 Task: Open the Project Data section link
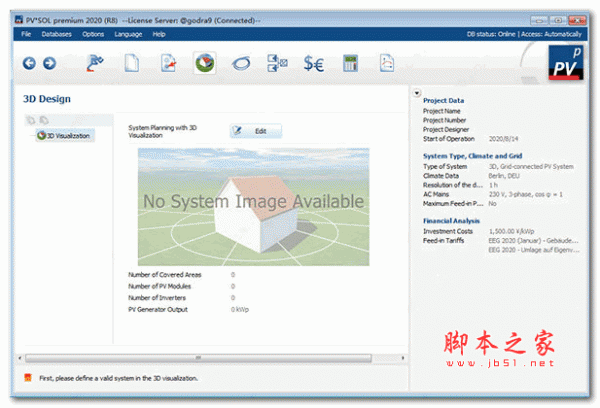click(443, 100)
